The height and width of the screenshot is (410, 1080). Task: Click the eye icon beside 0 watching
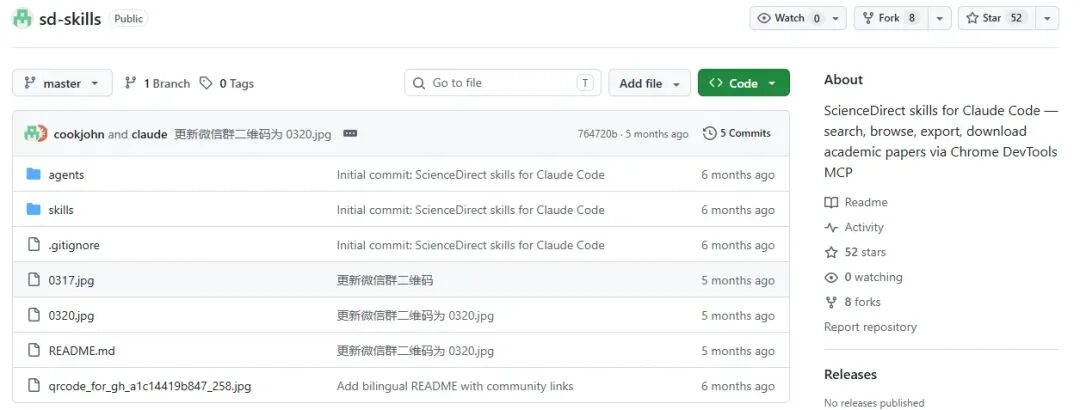831,277
